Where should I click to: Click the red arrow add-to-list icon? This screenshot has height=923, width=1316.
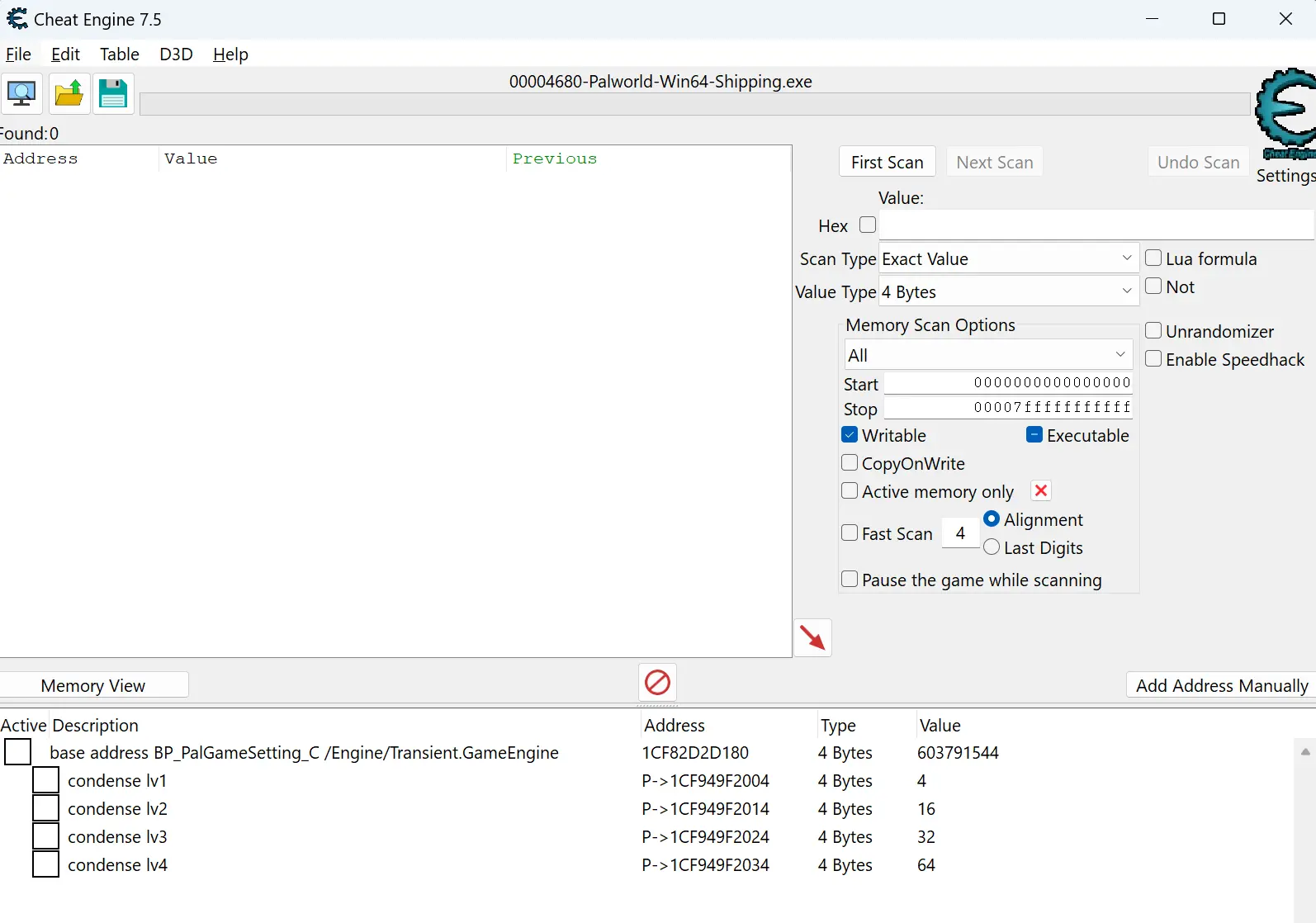point(812,637)
